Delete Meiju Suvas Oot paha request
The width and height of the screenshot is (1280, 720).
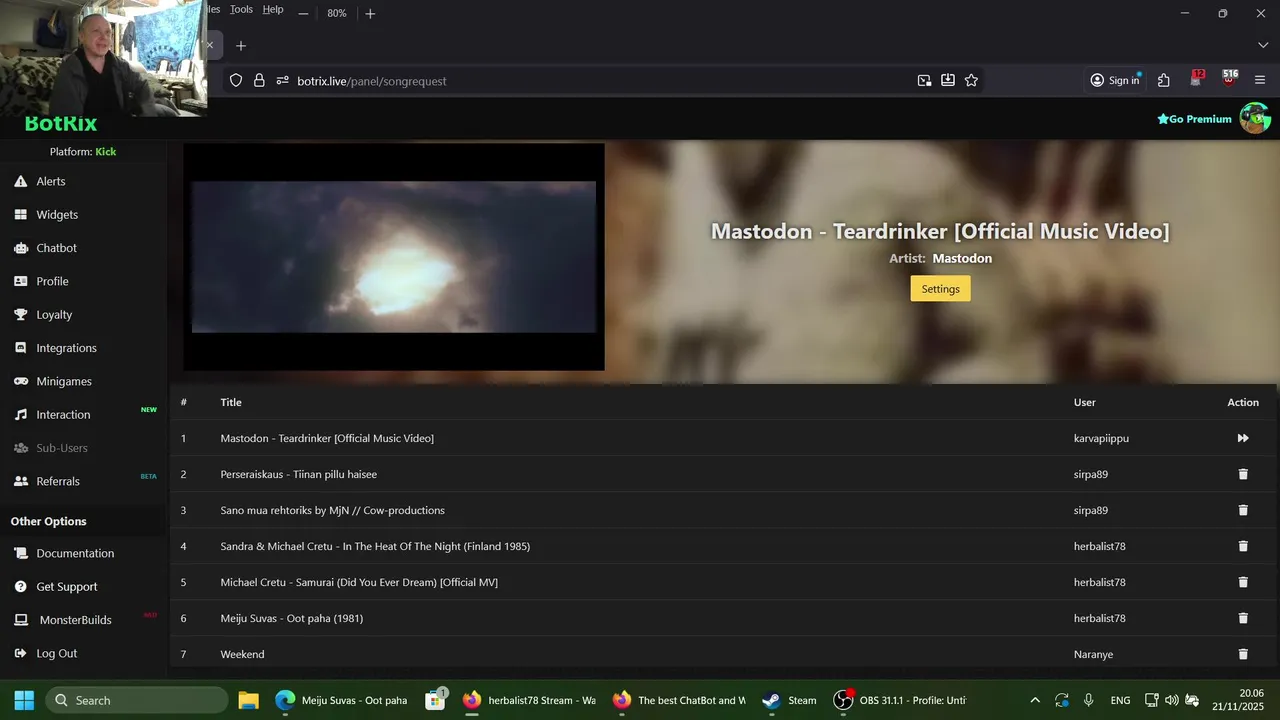pyautogui.click(x=1243, y=618)
